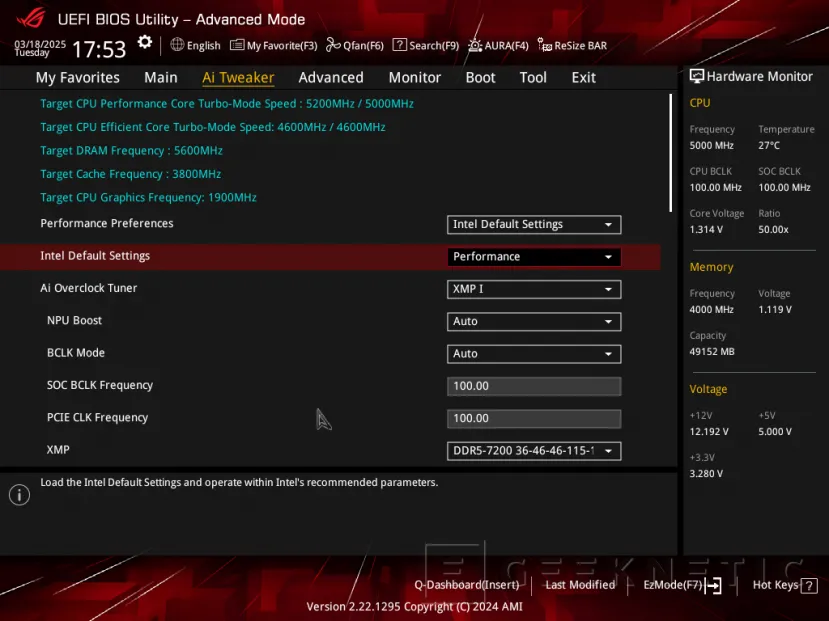The image size is (829, 621).
Task: Switch to EzMode(F7)
Action: coord(673,585)
